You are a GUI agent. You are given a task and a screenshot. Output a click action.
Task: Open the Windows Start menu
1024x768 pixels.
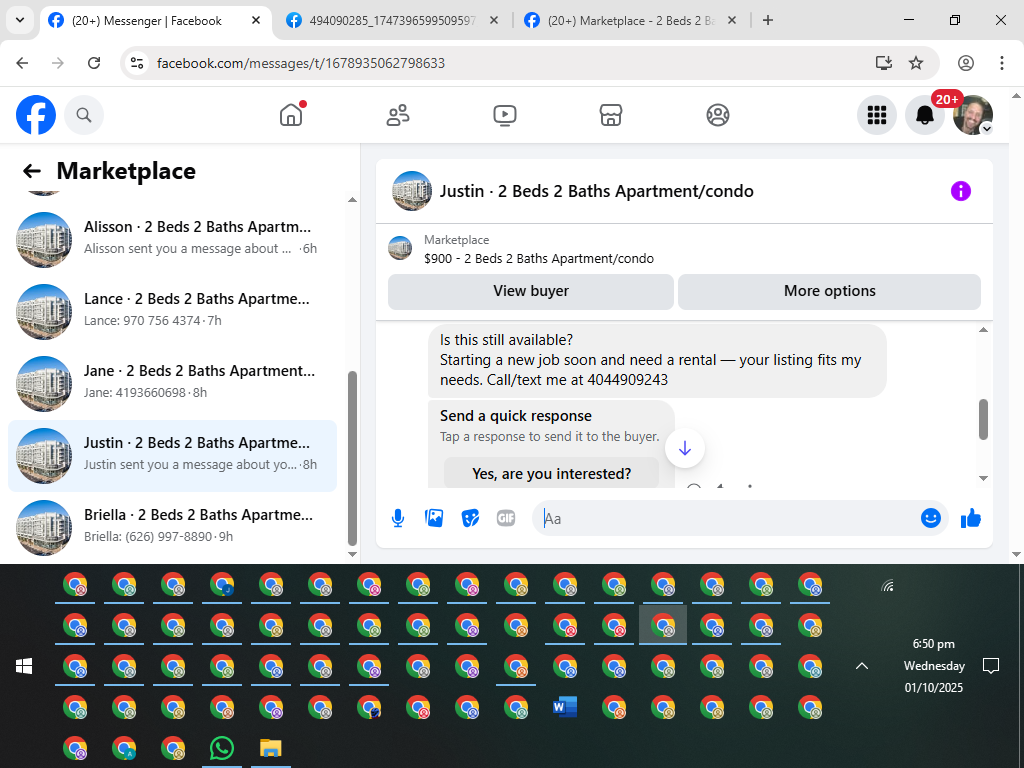point(24,666)
